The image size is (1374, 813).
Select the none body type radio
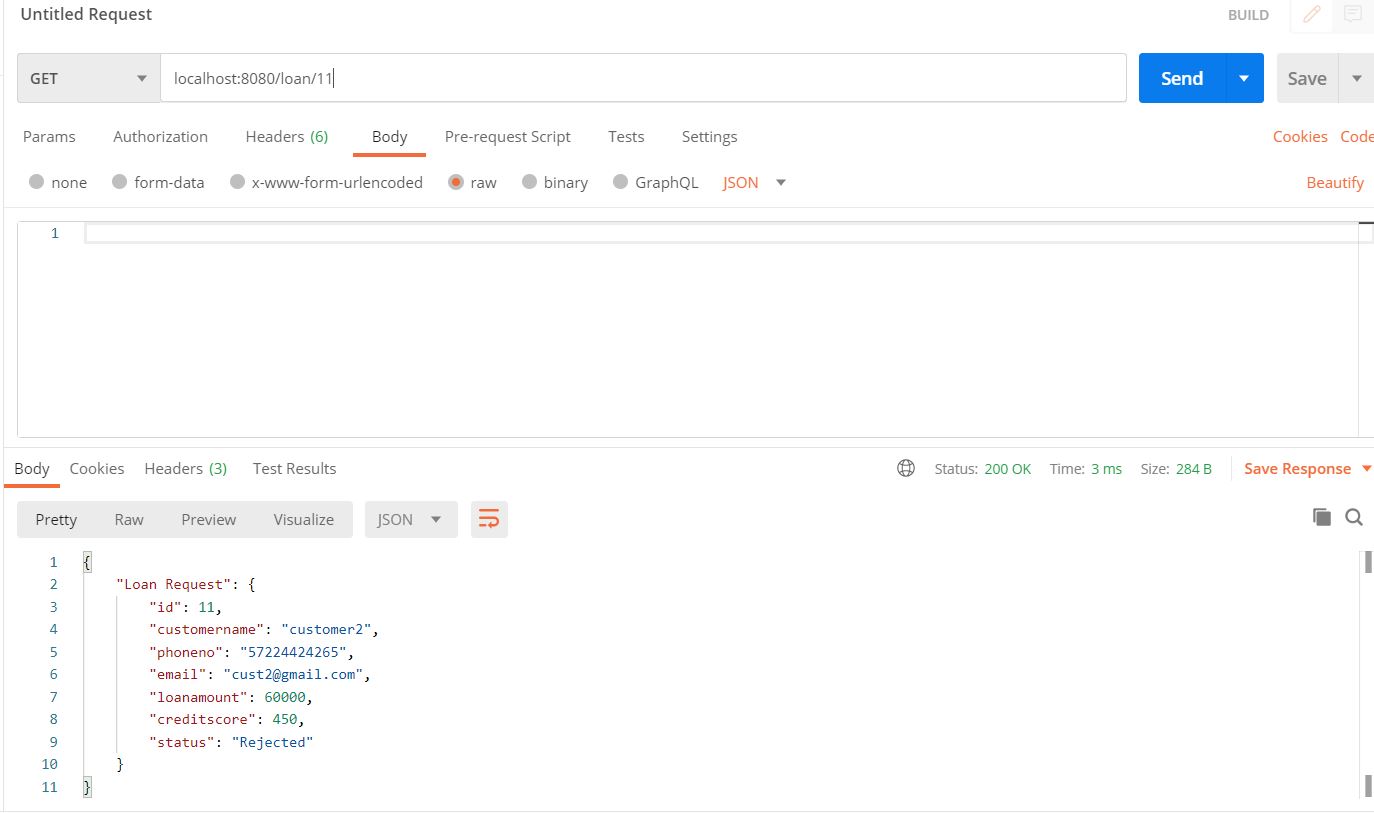(37, 182)
